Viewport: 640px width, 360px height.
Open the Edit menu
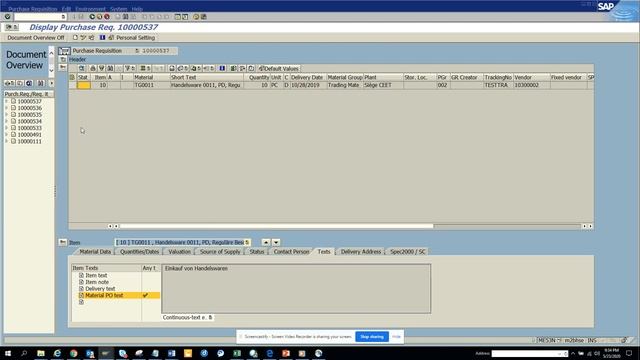click(x=67, y=9)
